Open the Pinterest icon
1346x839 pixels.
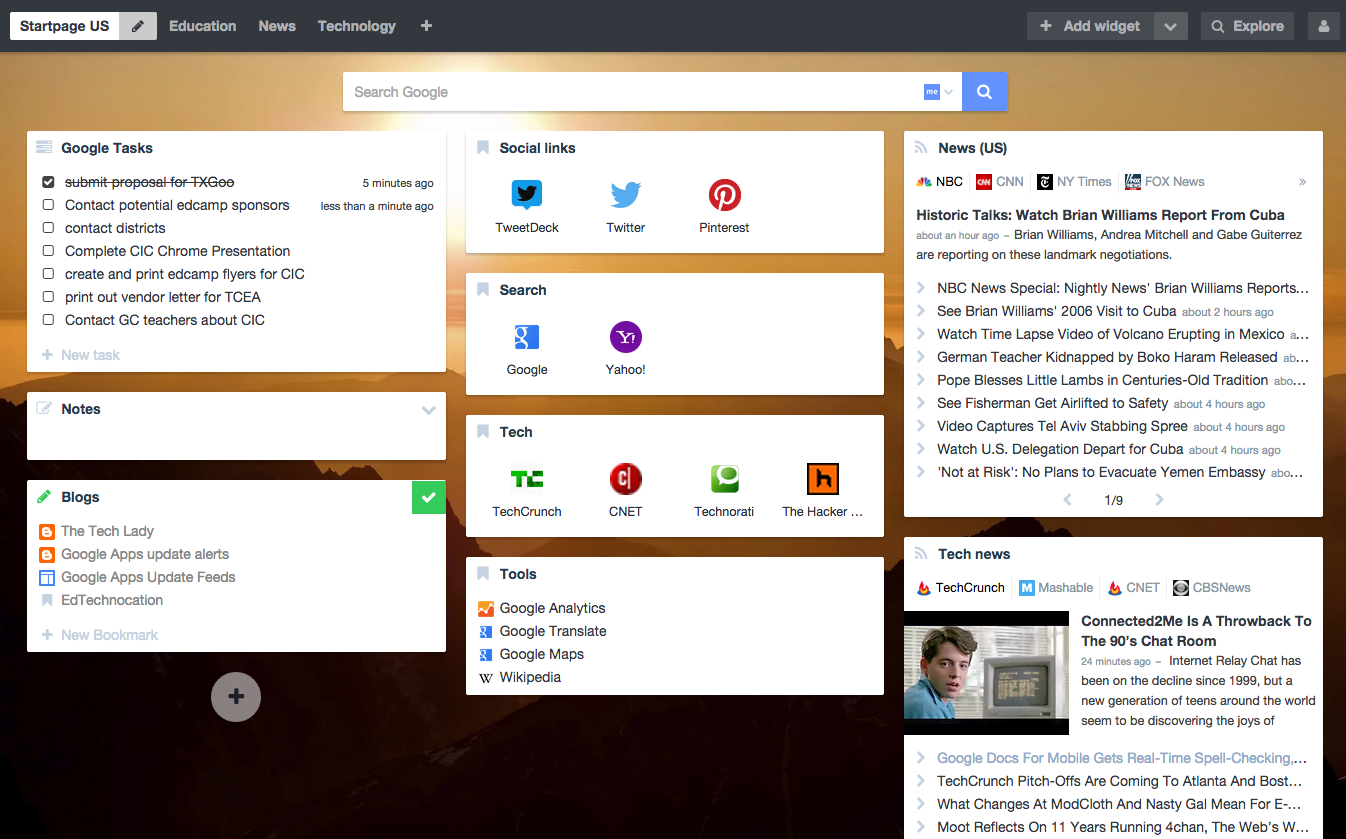click(x=724, y=195)
